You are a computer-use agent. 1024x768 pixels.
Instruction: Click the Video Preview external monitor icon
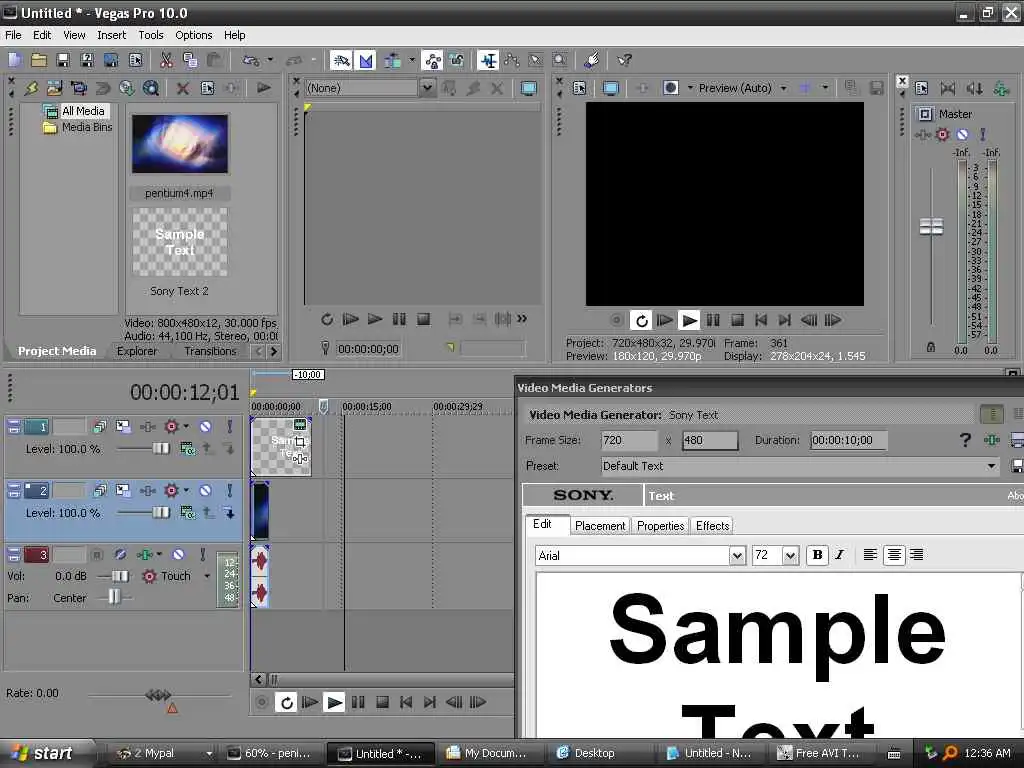coord(611,88)
